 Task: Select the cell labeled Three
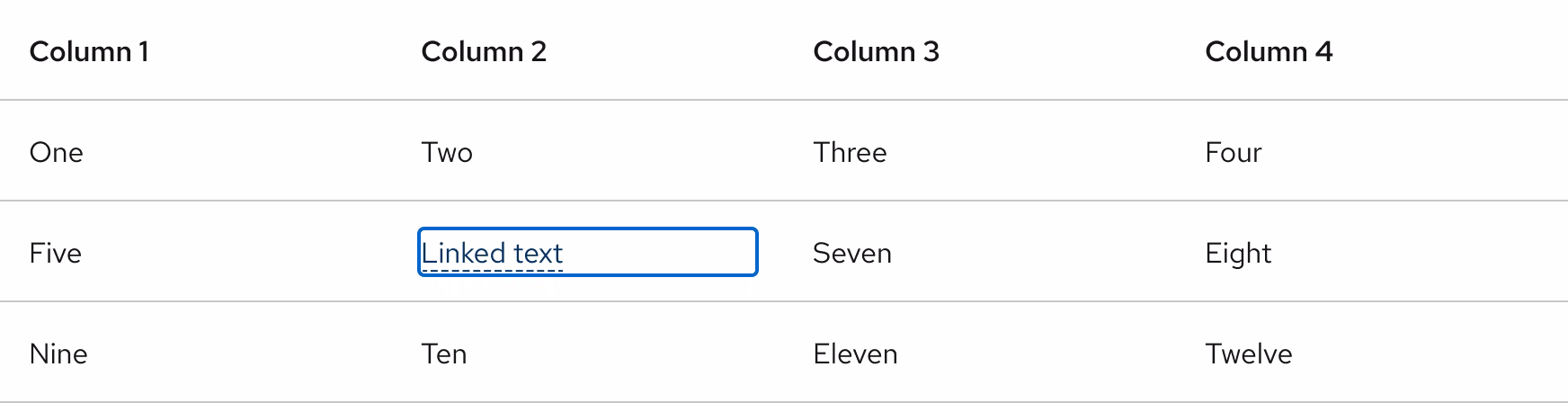coord(850,152)
